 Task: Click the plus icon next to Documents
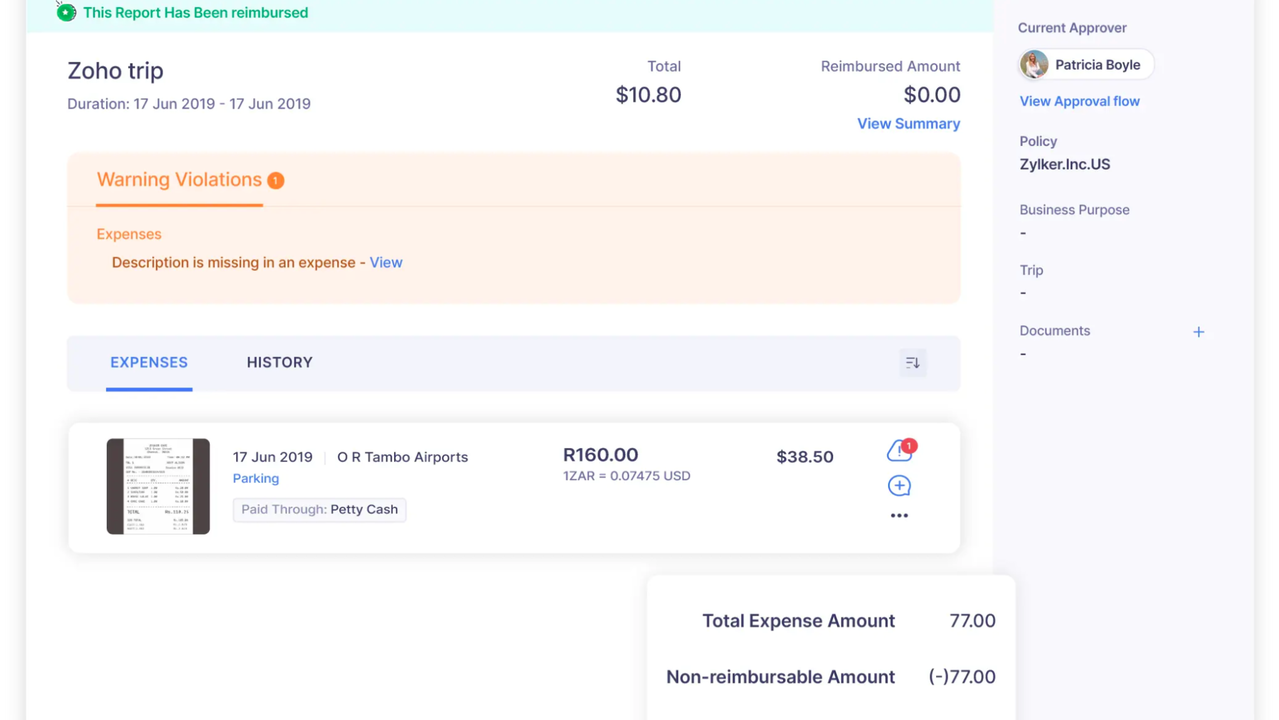1198,331
